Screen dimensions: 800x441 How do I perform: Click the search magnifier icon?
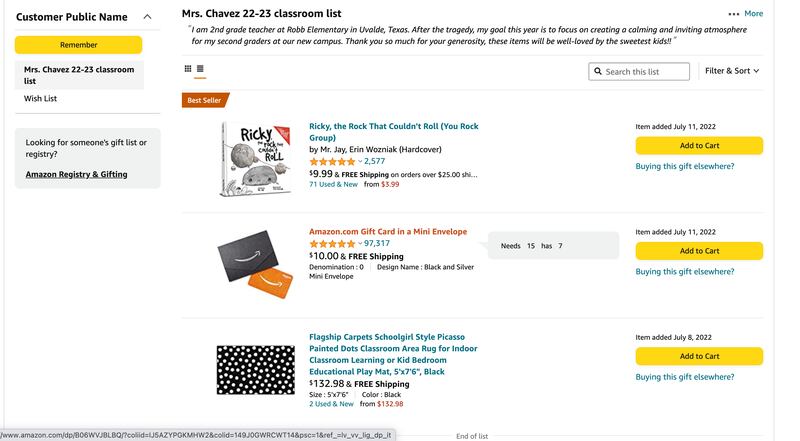597,72
